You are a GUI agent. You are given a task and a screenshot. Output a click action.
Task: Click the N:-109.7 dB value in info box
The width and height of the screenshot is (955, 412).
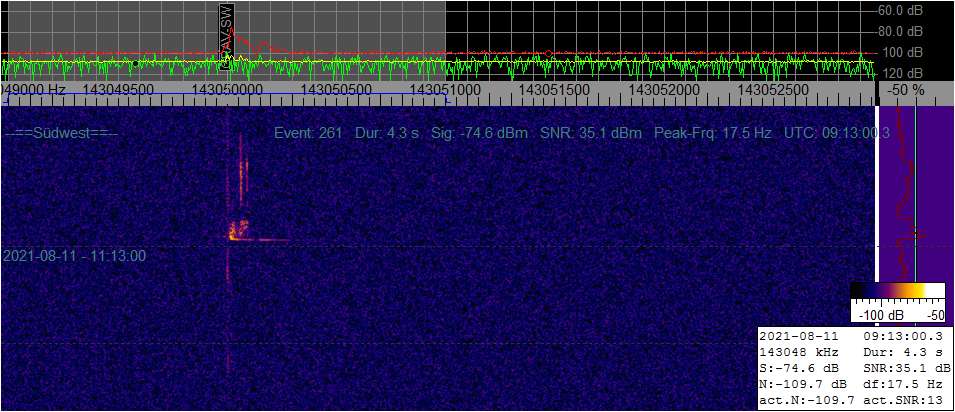click(803, 384)
